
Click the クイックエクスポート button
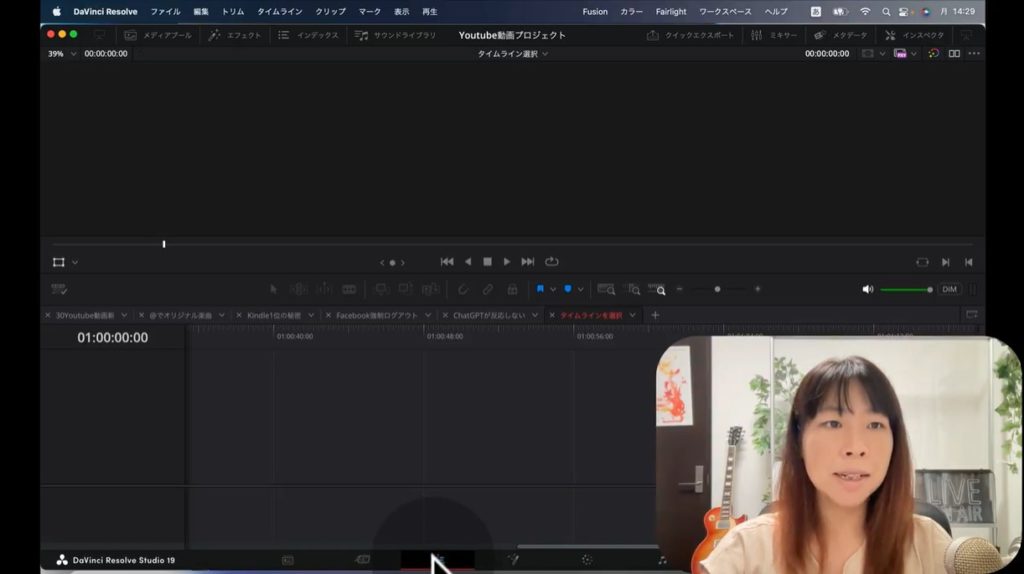[x=691, y=35]
